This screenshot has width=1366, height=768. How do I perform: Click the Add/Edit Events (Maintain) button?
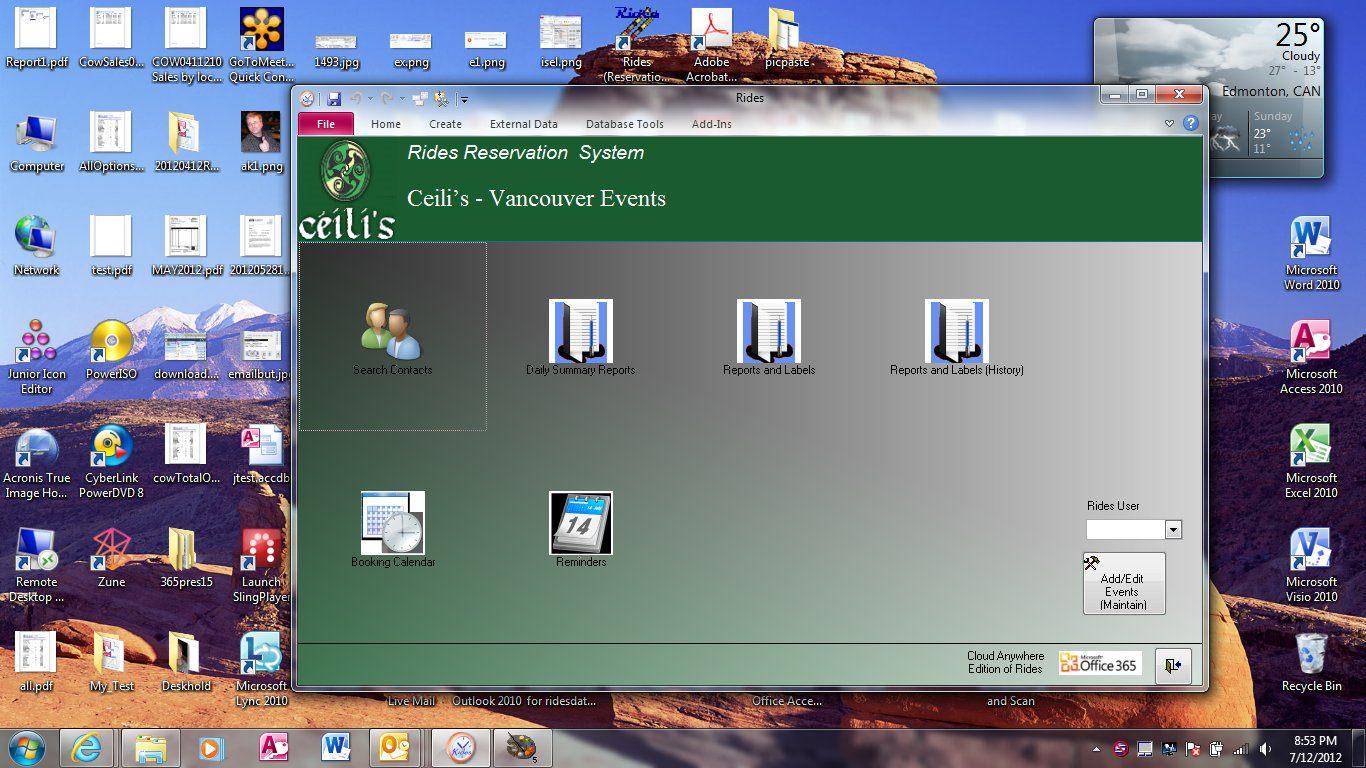pyautogui.click(x=1124, y=583)
